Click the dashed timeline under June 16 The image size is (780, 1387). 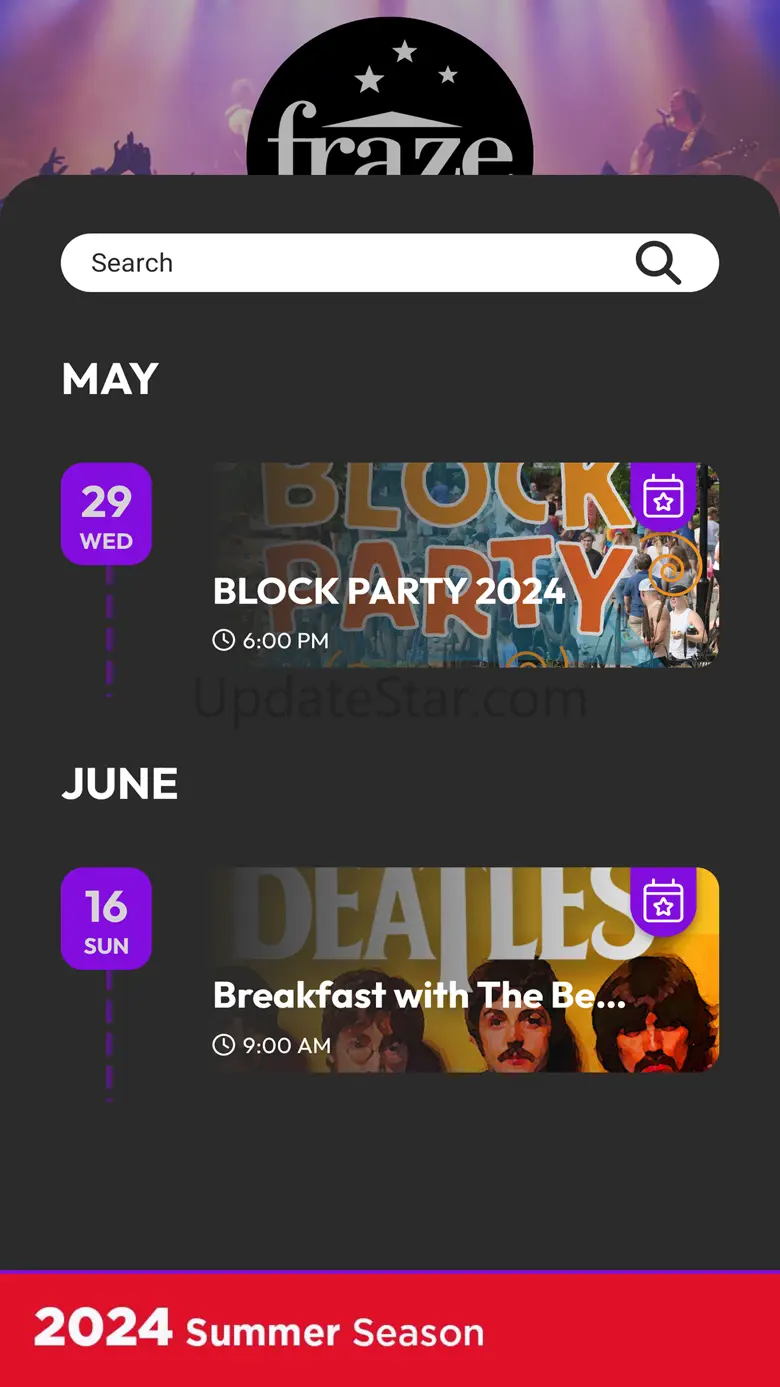point(109,1037)
